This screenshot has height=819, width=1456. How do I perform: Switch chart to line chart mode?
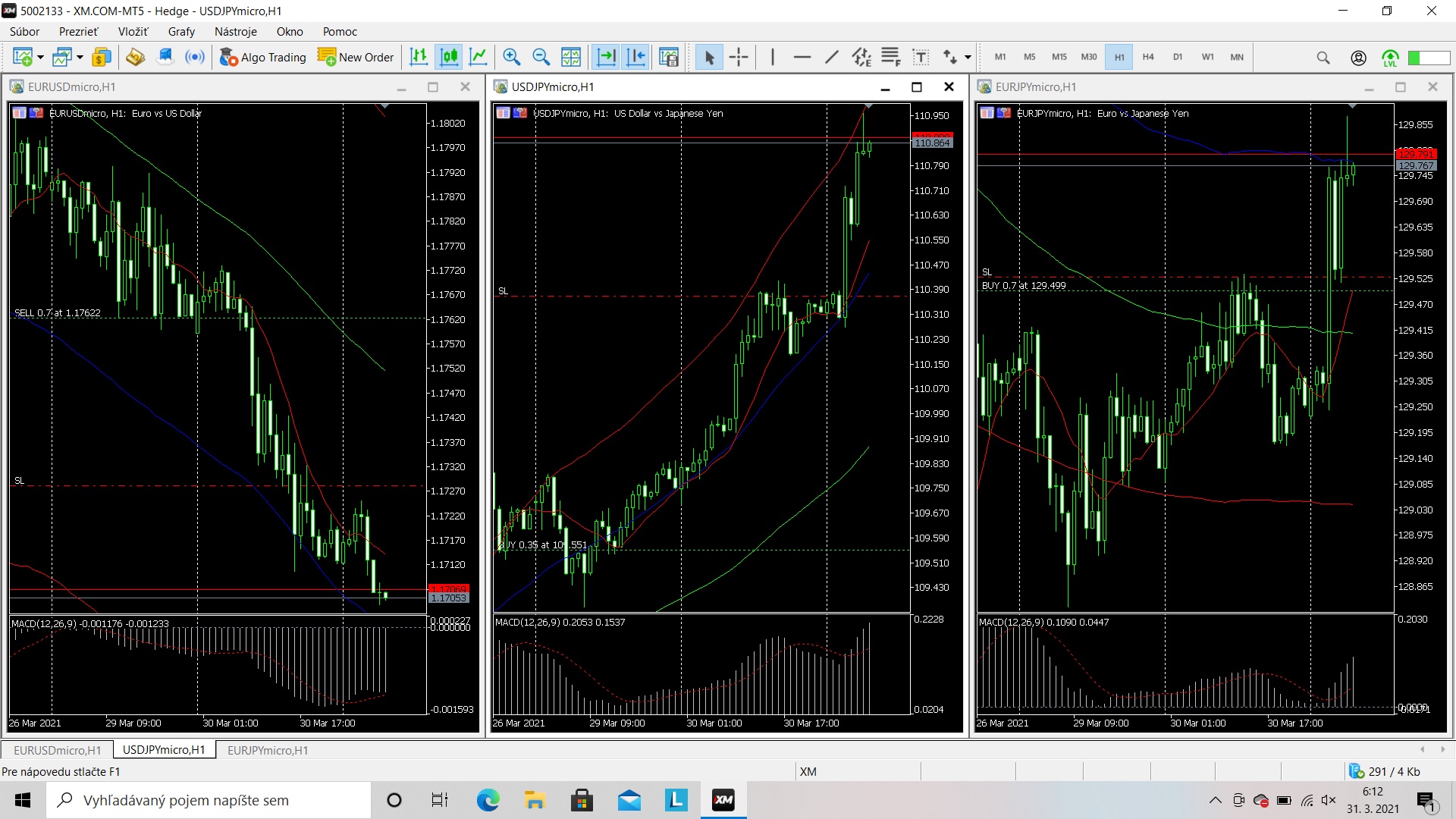(479, 57)
